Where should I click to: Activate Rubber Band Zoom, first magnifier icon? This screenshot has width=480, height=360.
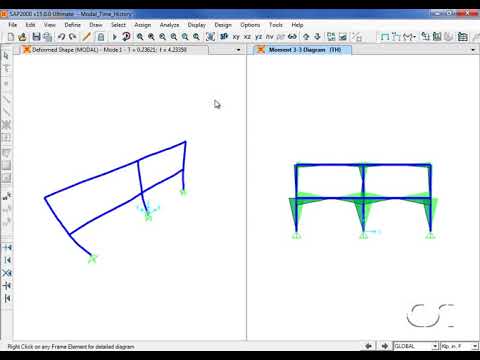140,37
